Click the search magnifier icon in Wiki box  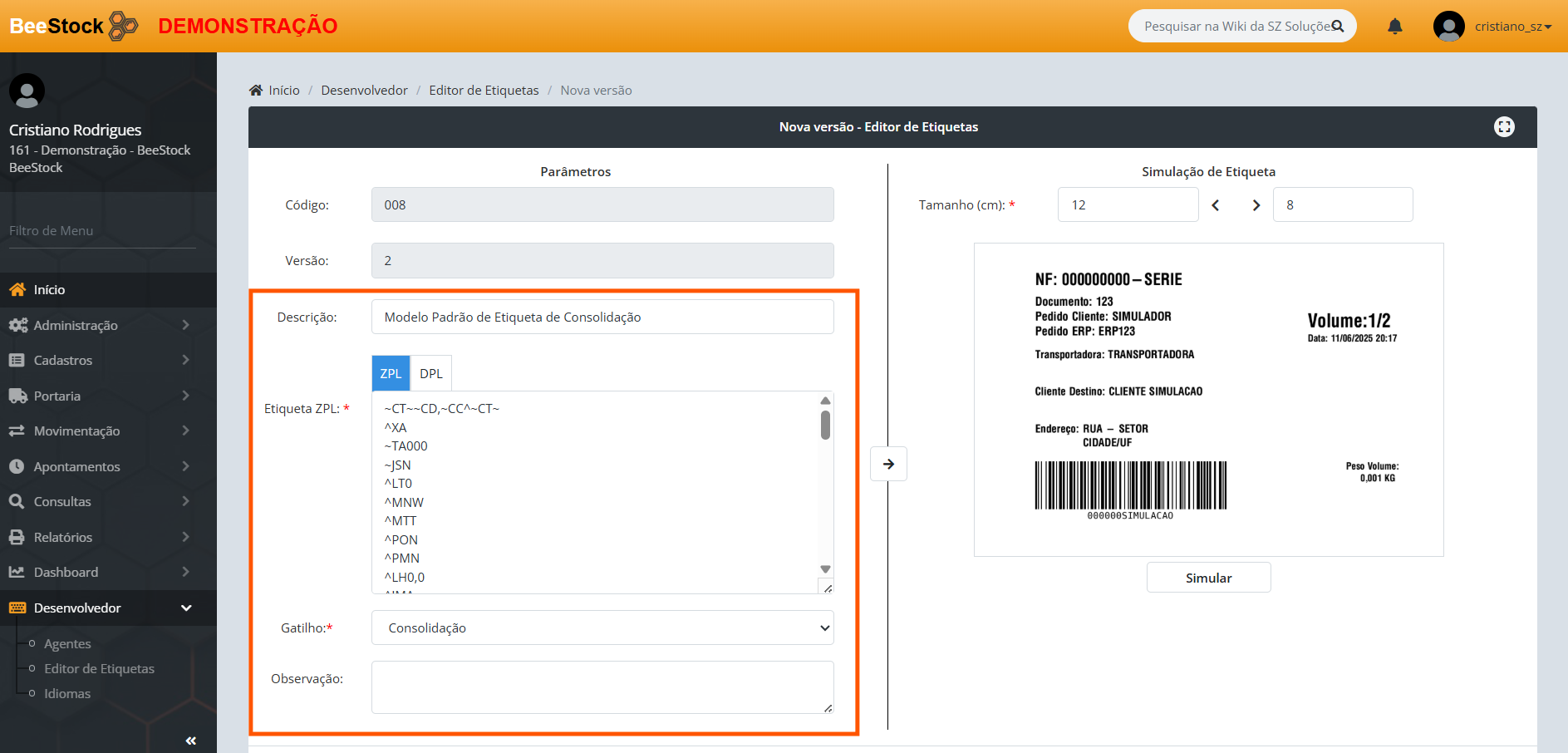(x=1338, y=27)
